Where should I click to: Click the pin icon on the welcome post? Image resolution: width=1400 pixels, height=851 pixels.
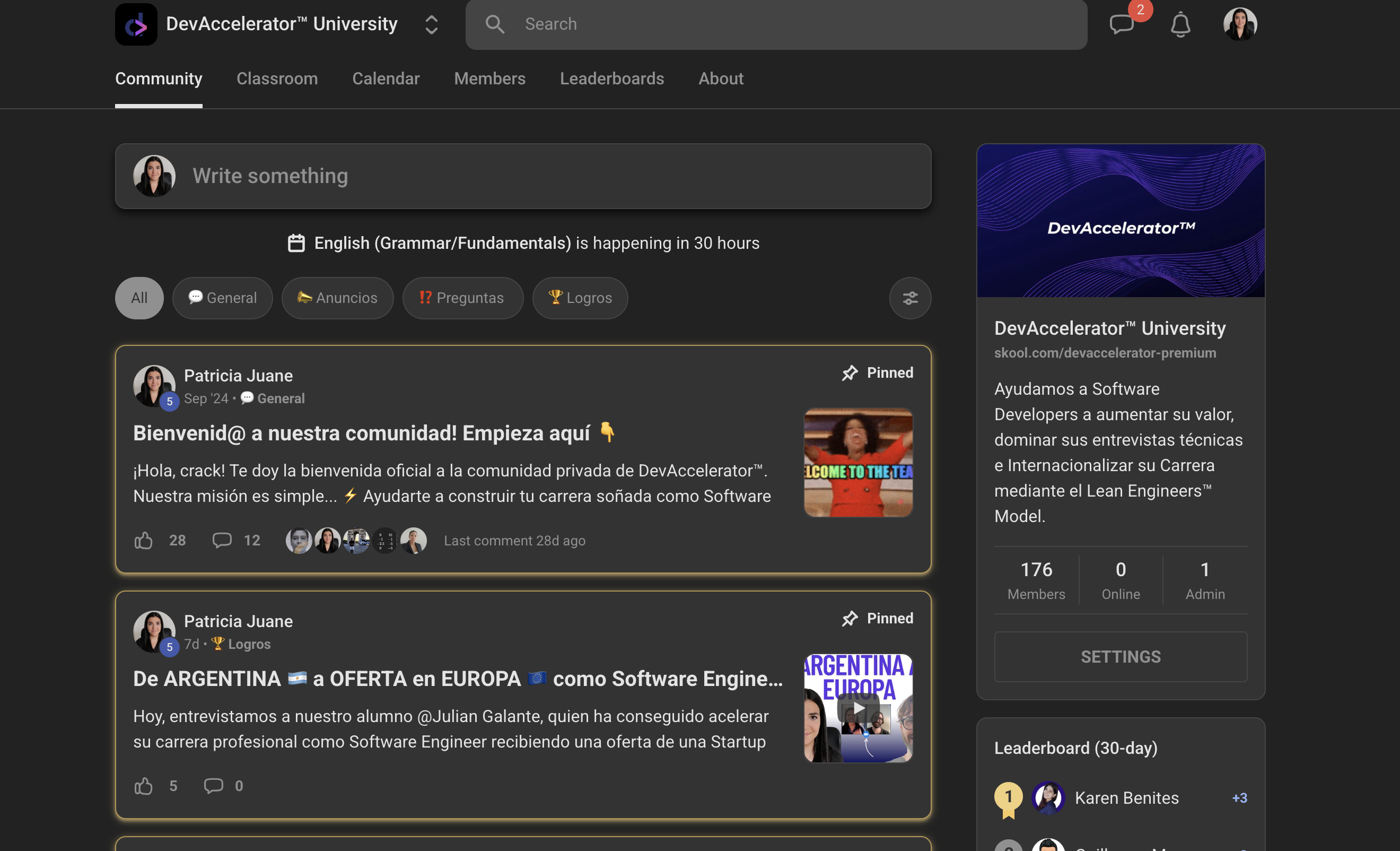pyautogui.click(x=850, y=372)
